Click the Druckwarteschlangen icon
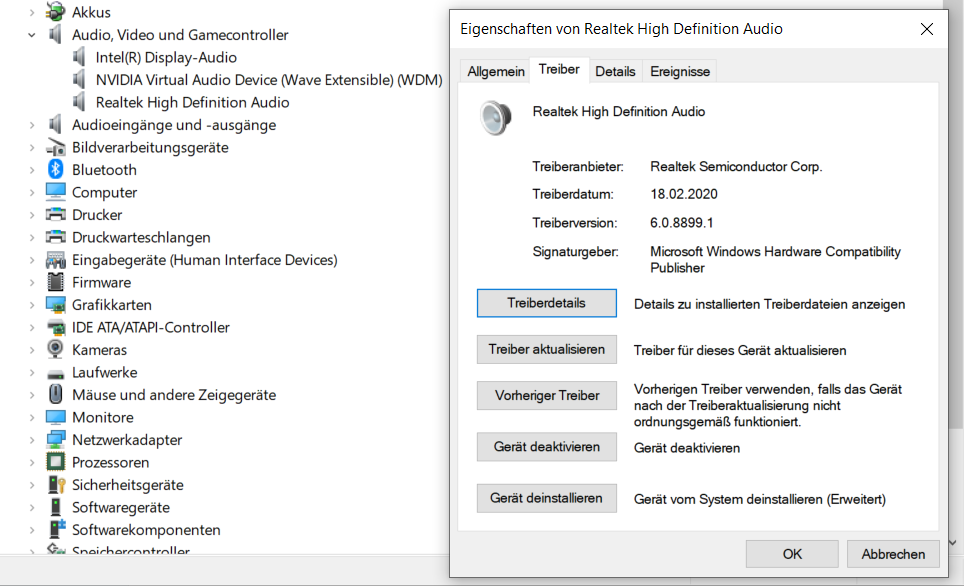The width and height of the screenshot is (964, 586). pos(55,237)
